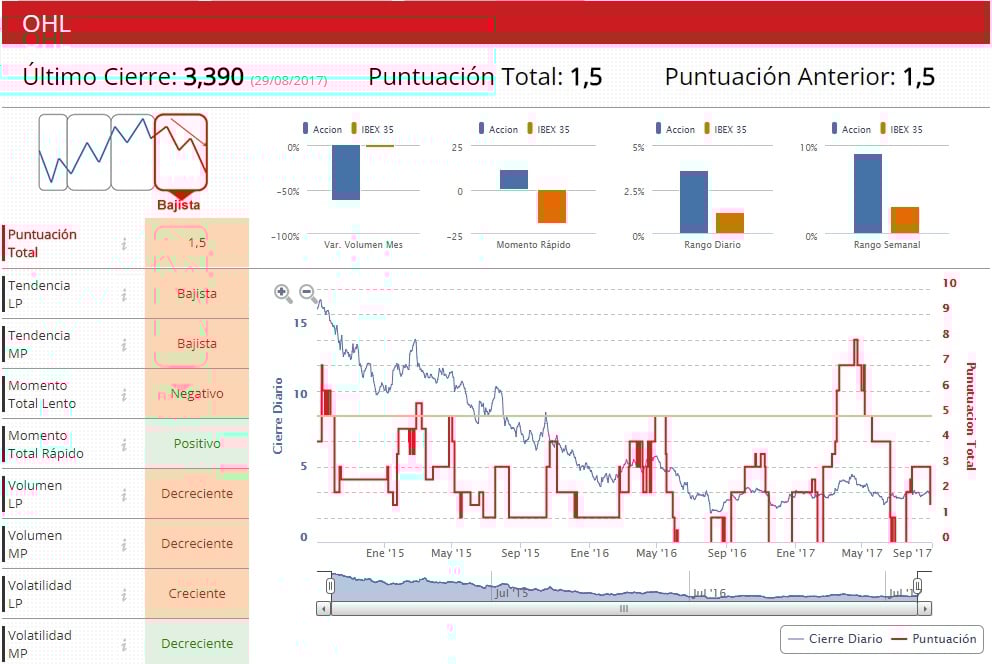Click navigator scrollbar right arrow

coord(925,609)
